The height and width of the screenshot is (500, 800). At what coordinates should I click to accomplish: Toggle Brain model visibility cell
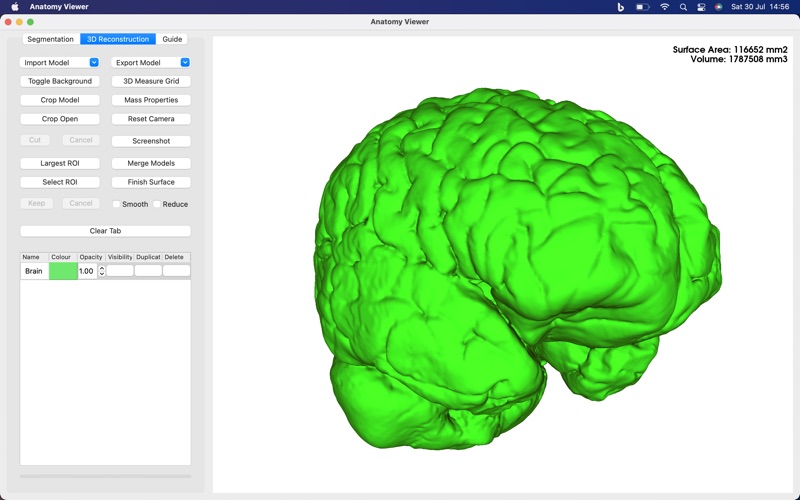click(120, 271)
